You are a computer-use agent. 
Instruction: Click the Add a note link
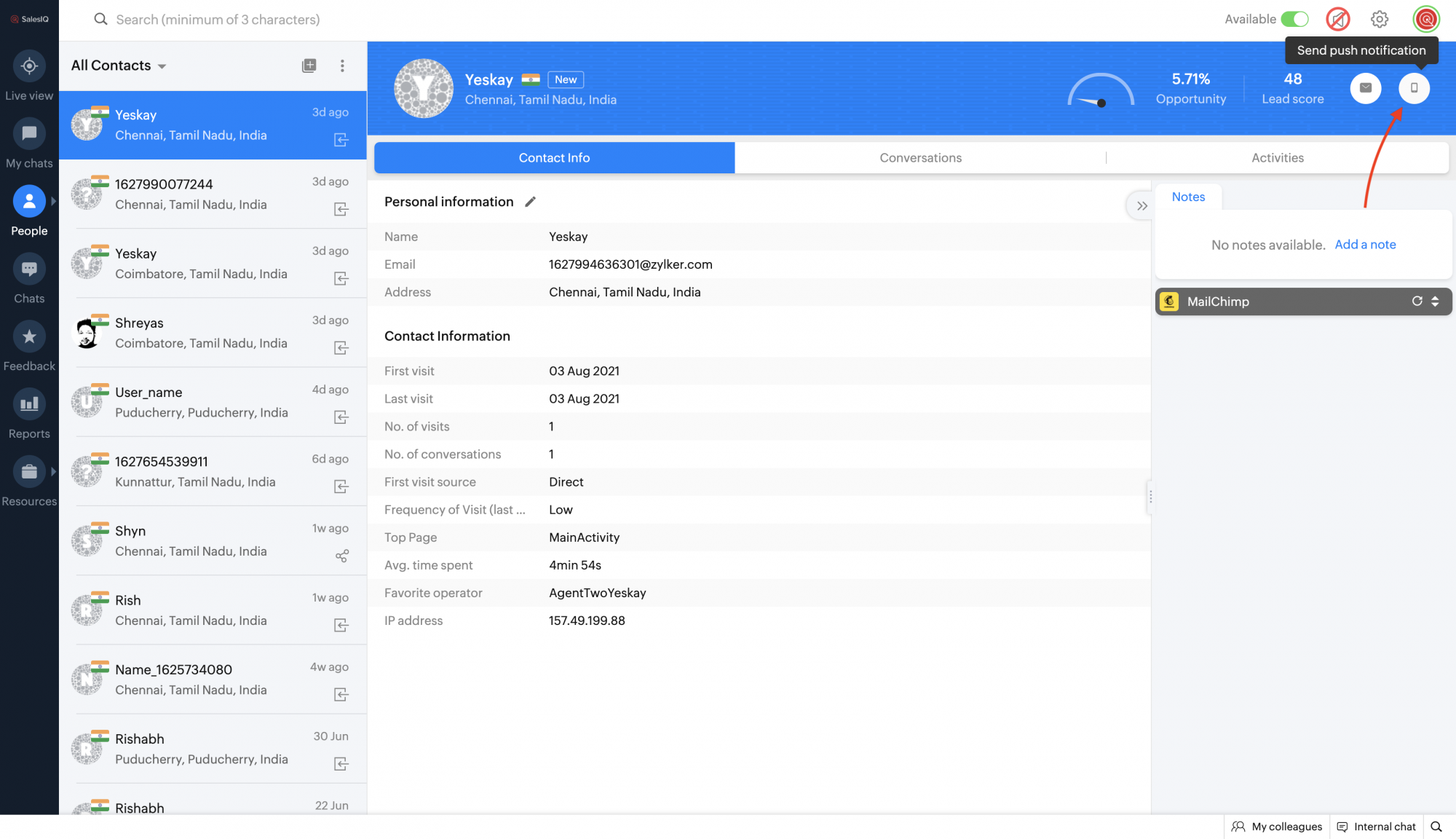(1365, 245)
